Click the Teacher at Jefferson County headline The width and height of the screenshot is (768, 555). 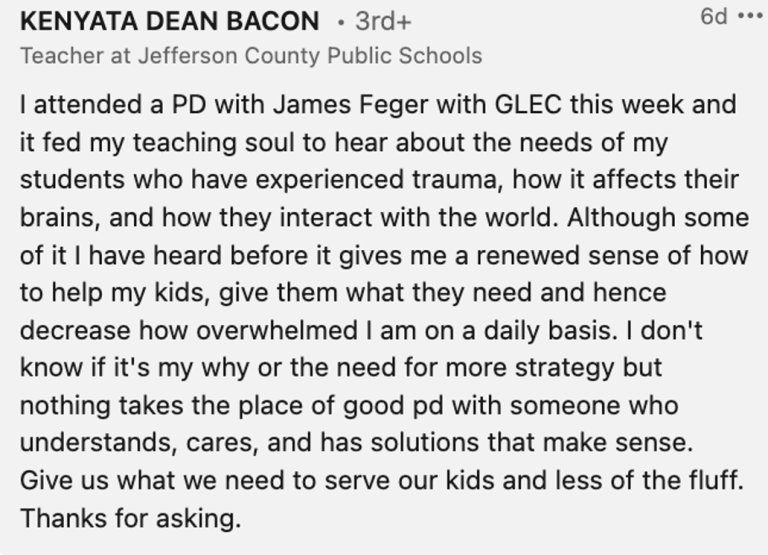(251, 55)
